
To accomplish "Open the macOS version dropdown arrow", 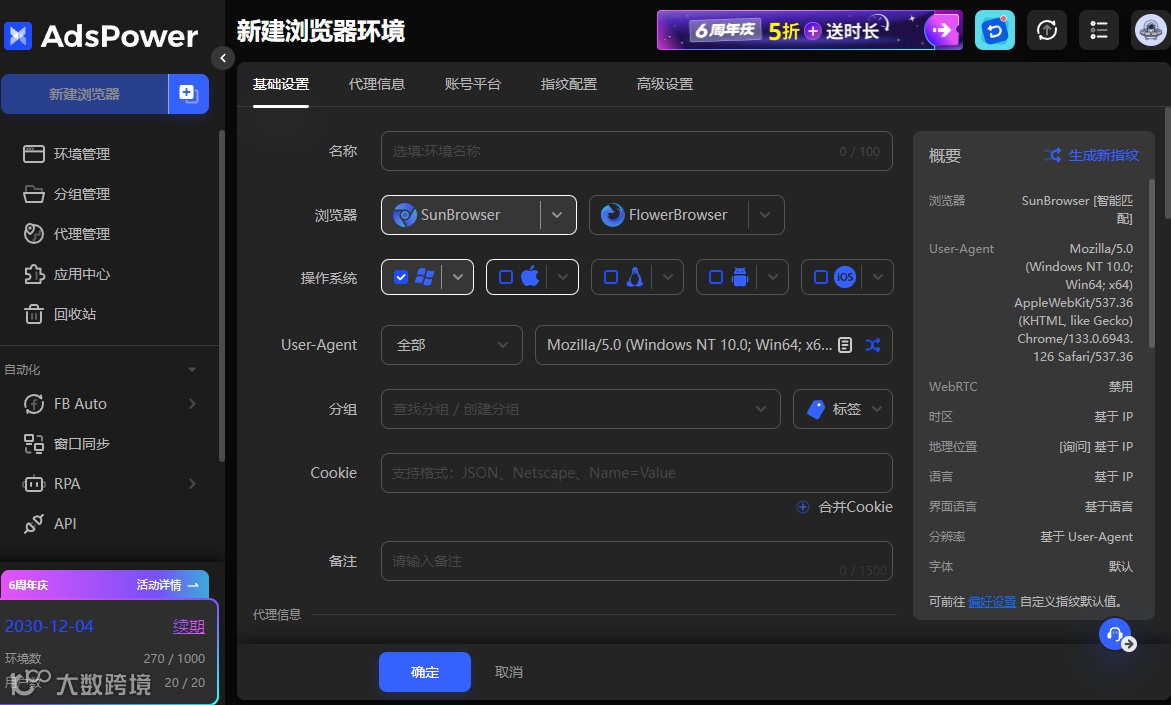I will click(x=563, y=277).
